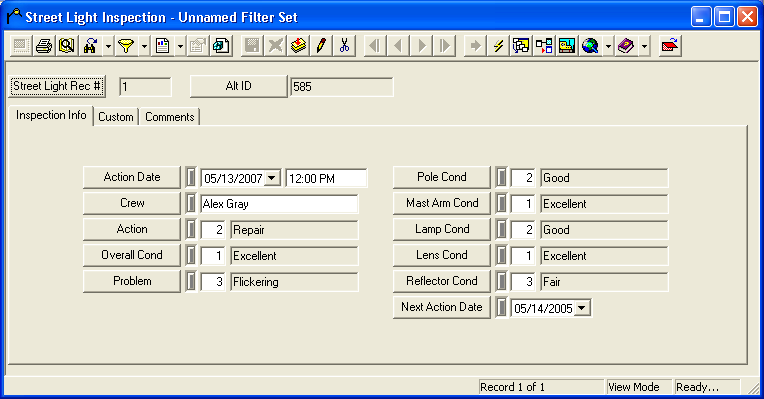764x399 pixels.
Task: Click the Action Date label button
Action: 132,177
